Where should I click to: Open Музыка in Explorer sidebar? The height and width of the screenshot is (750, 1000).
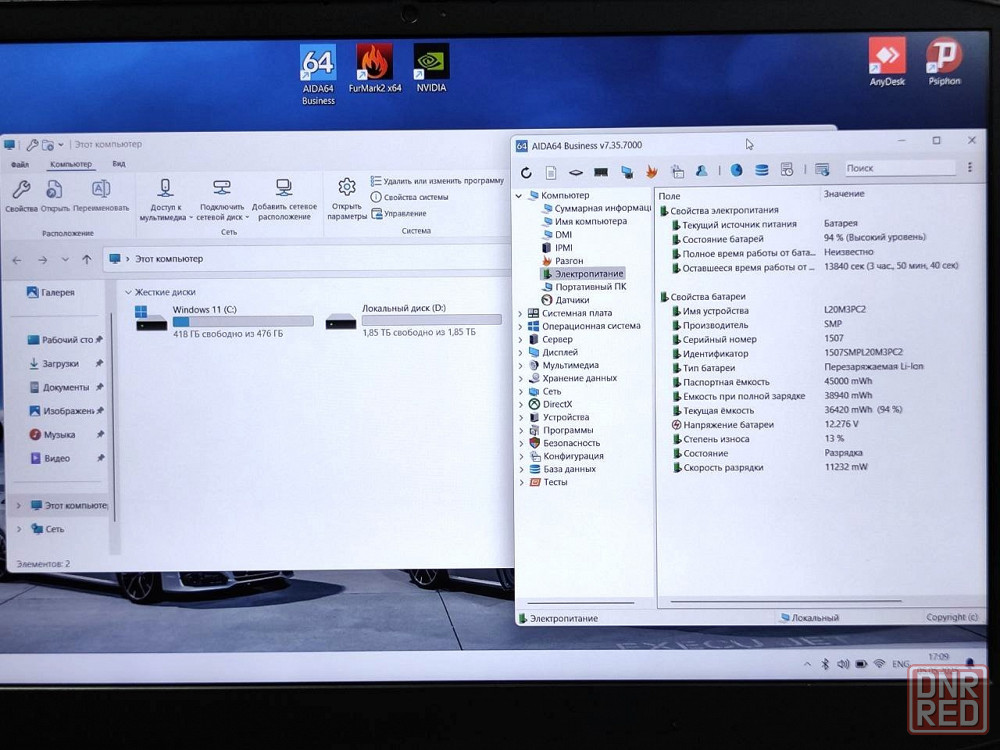[52, 435]
